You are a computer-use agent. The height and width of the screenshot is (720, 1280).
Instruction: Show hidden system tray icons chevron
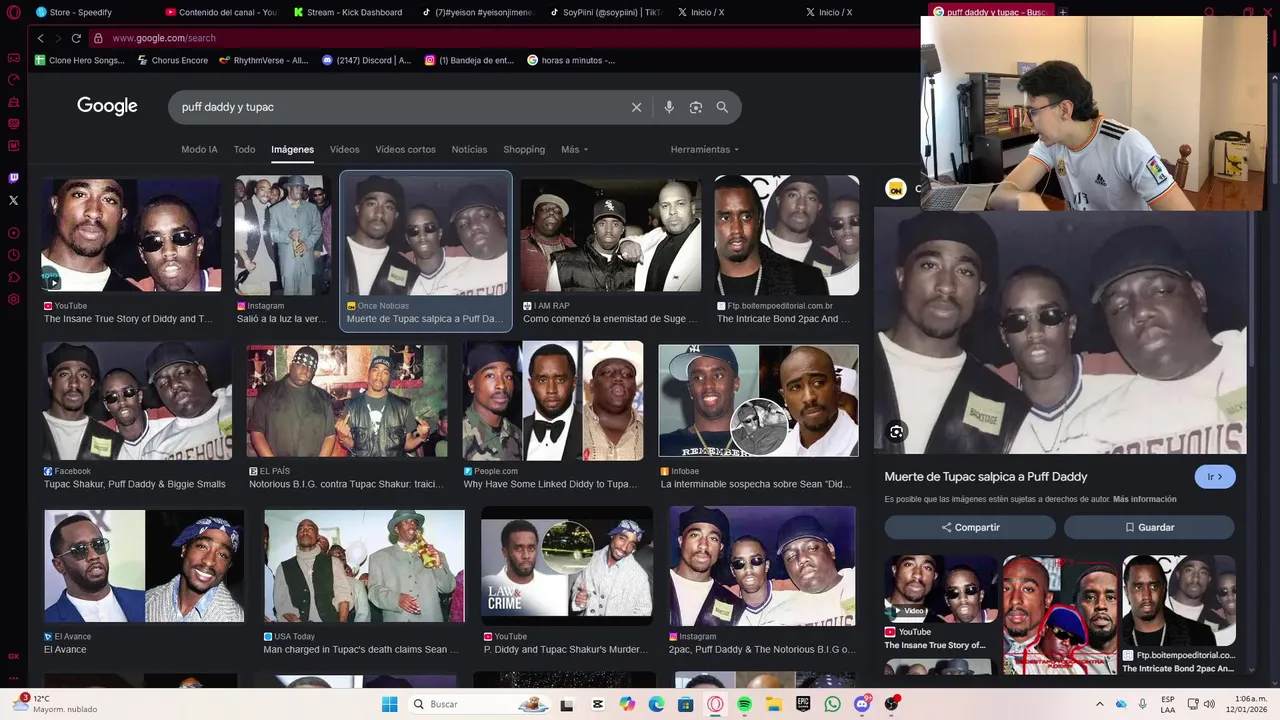(x=1099, y=704)
